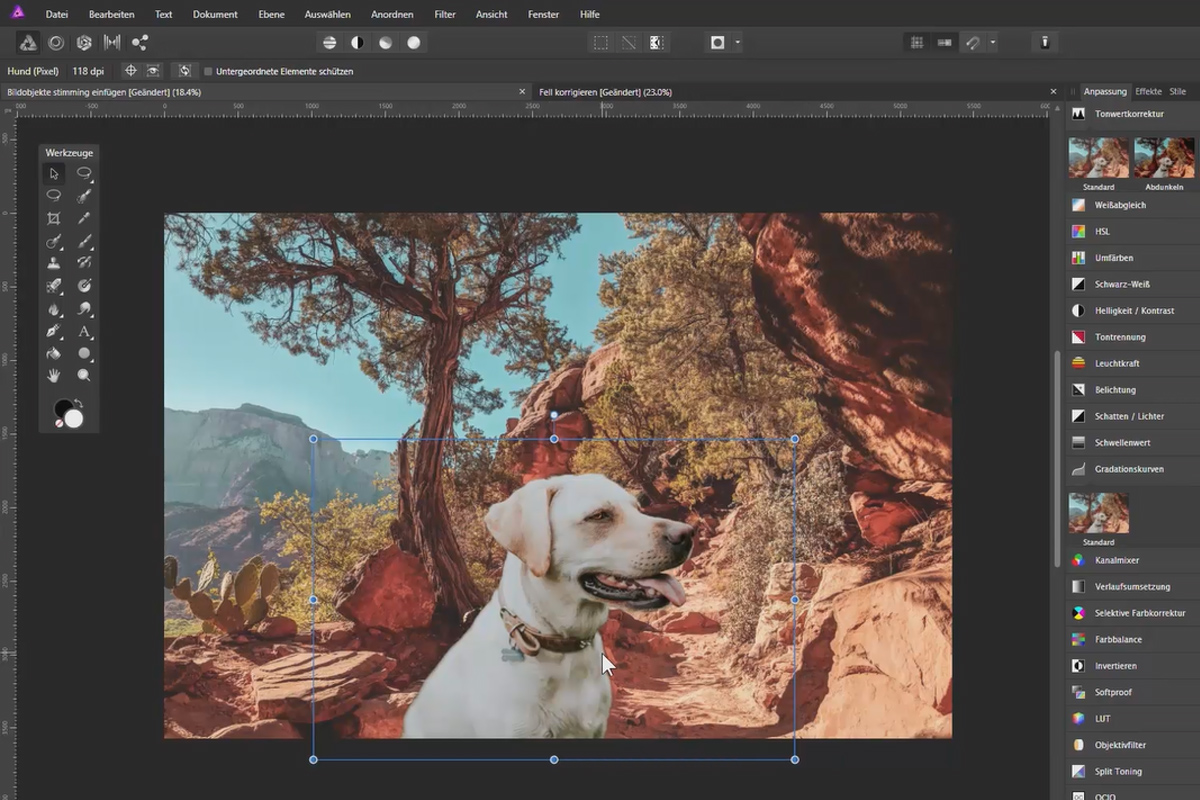
Task: Add an HSL adjustment
Action: coord(1131,231)
